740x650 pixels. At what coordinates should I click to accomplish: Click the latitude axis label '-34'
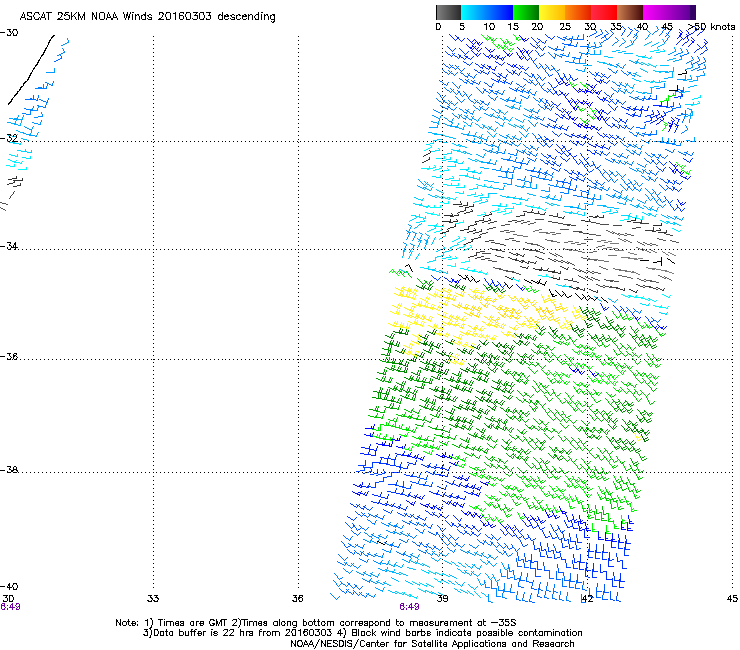9,246
